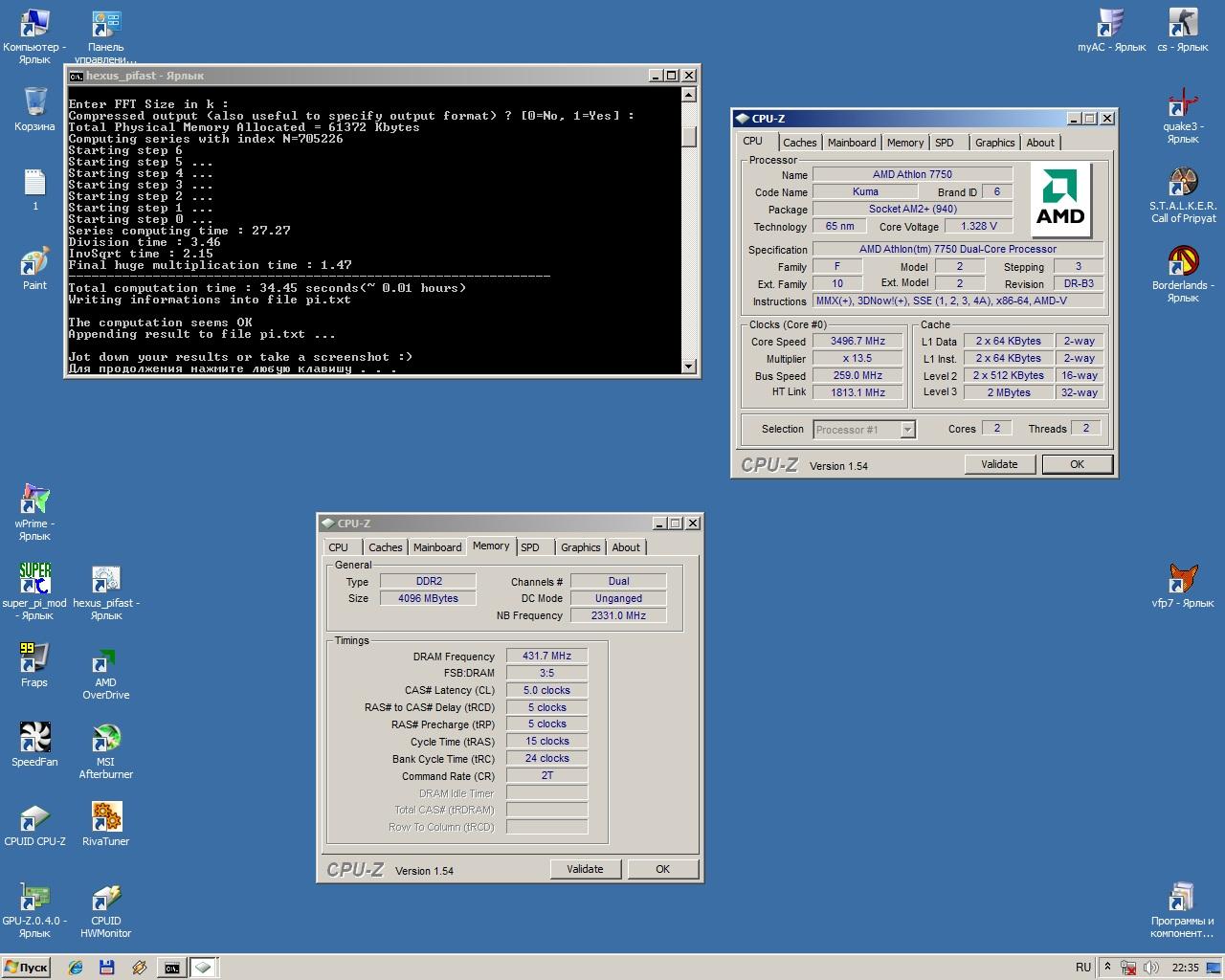Click Validate in CPU-Z CPU window
The height and width of the screenshot is (980, 1225).
click(x=999, y=464)
